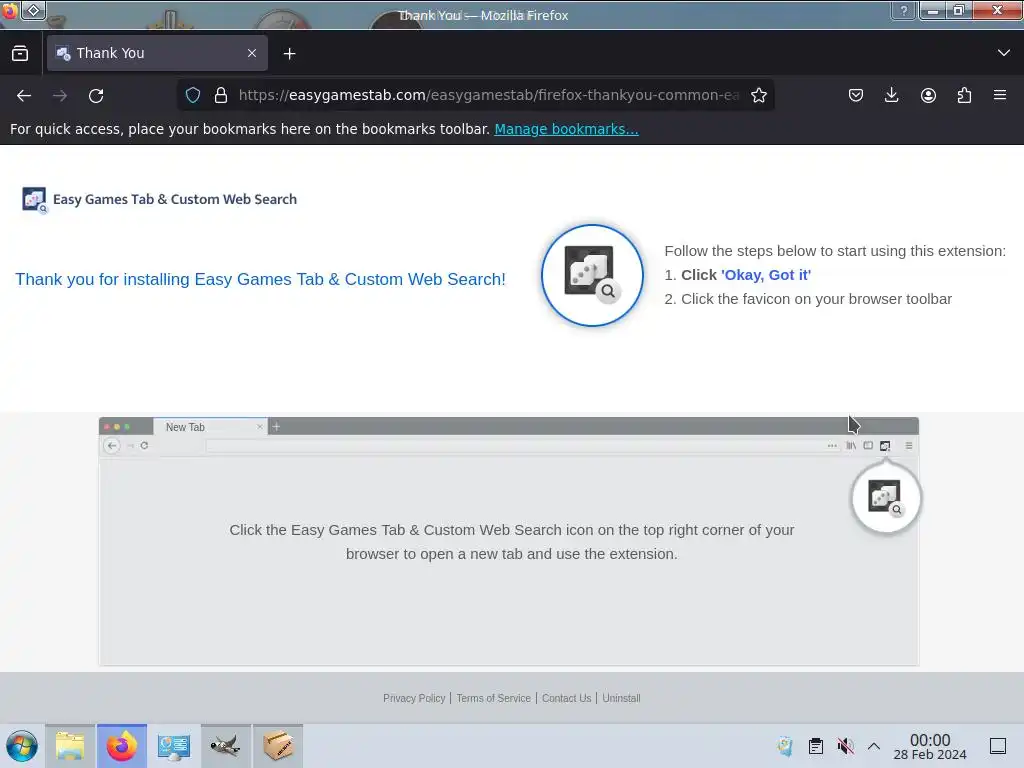
Task: Open the Contact Us footer link
Action: tap(566, 698)
